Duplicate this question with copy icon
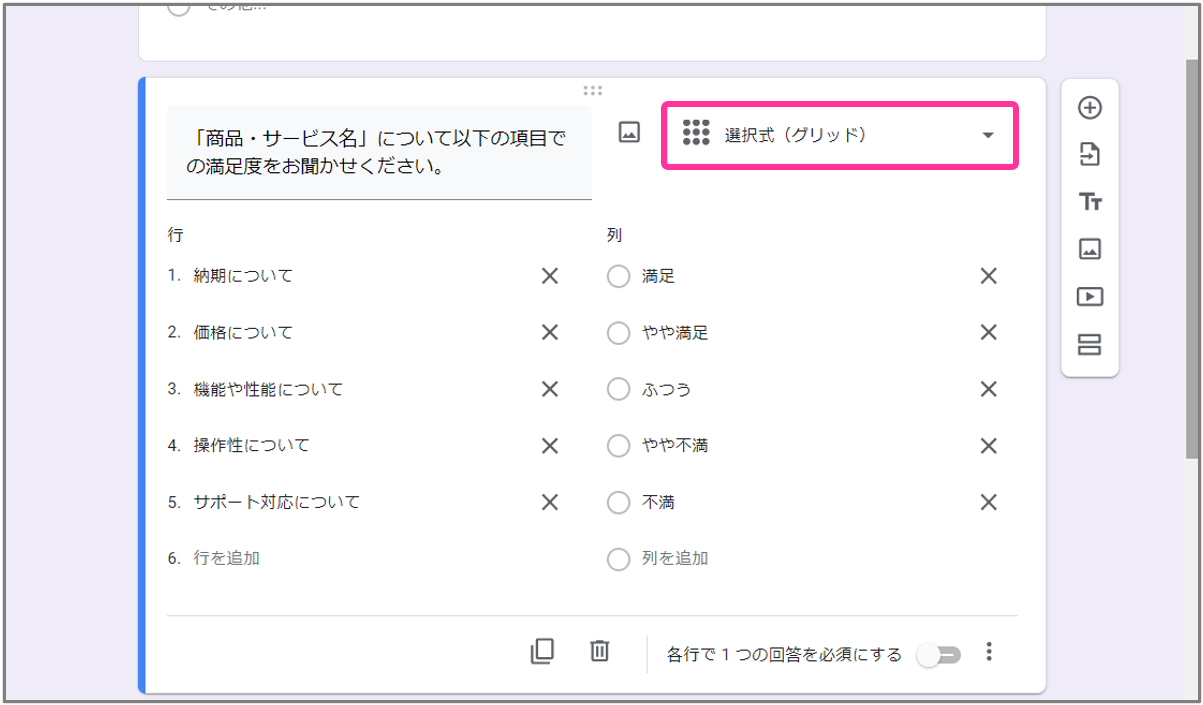Image resolution: width=1203 pixels, height=705 pixels. tap(542, 652)
